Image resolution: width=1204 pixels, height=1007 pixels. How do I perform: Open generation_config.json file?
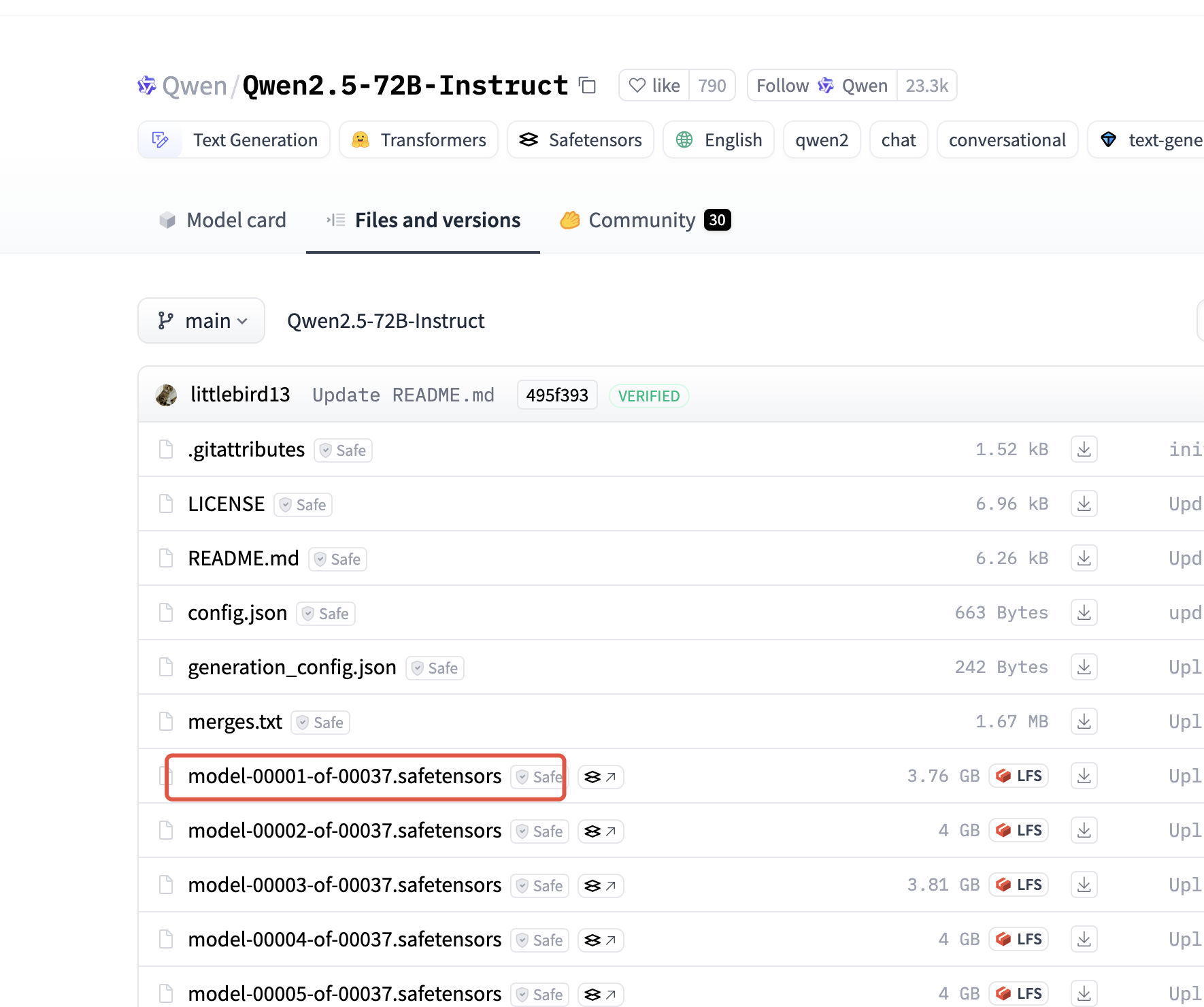click(x=292, y=667)
